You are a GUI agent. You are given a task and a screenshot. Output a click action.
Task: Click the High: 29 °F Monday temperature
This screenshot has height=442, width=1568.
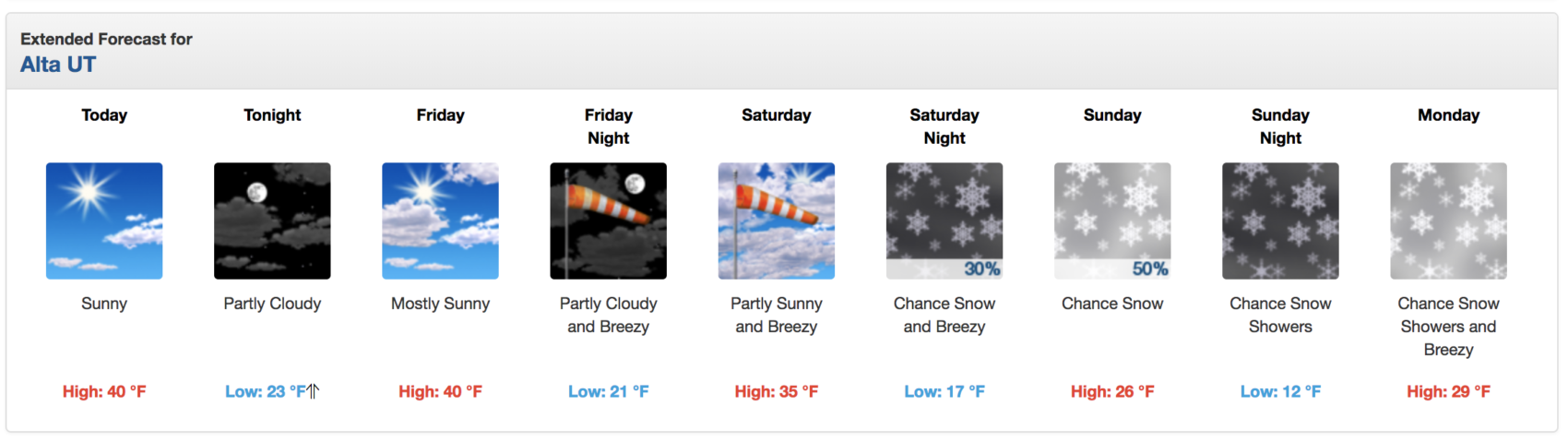pyautogui.click(x=1448, y=391)
